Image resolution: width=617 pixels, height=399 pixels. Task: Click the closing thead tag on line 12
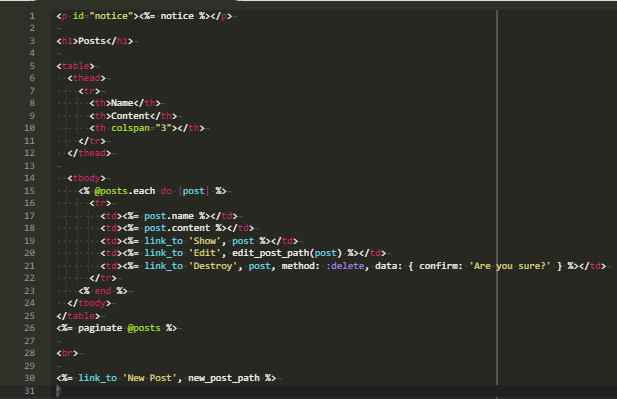coord(89,153)
